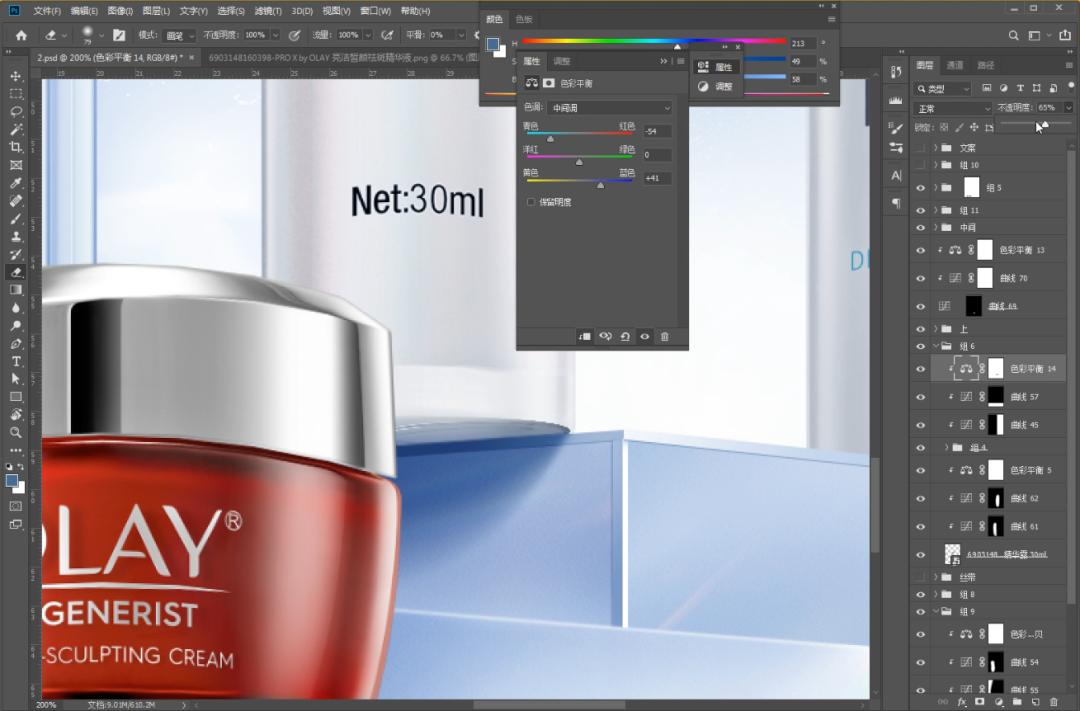This screenshot has height=711, width=1080.
Task: Enable the 保留明度 checkbox
Action: coord(530,202)
